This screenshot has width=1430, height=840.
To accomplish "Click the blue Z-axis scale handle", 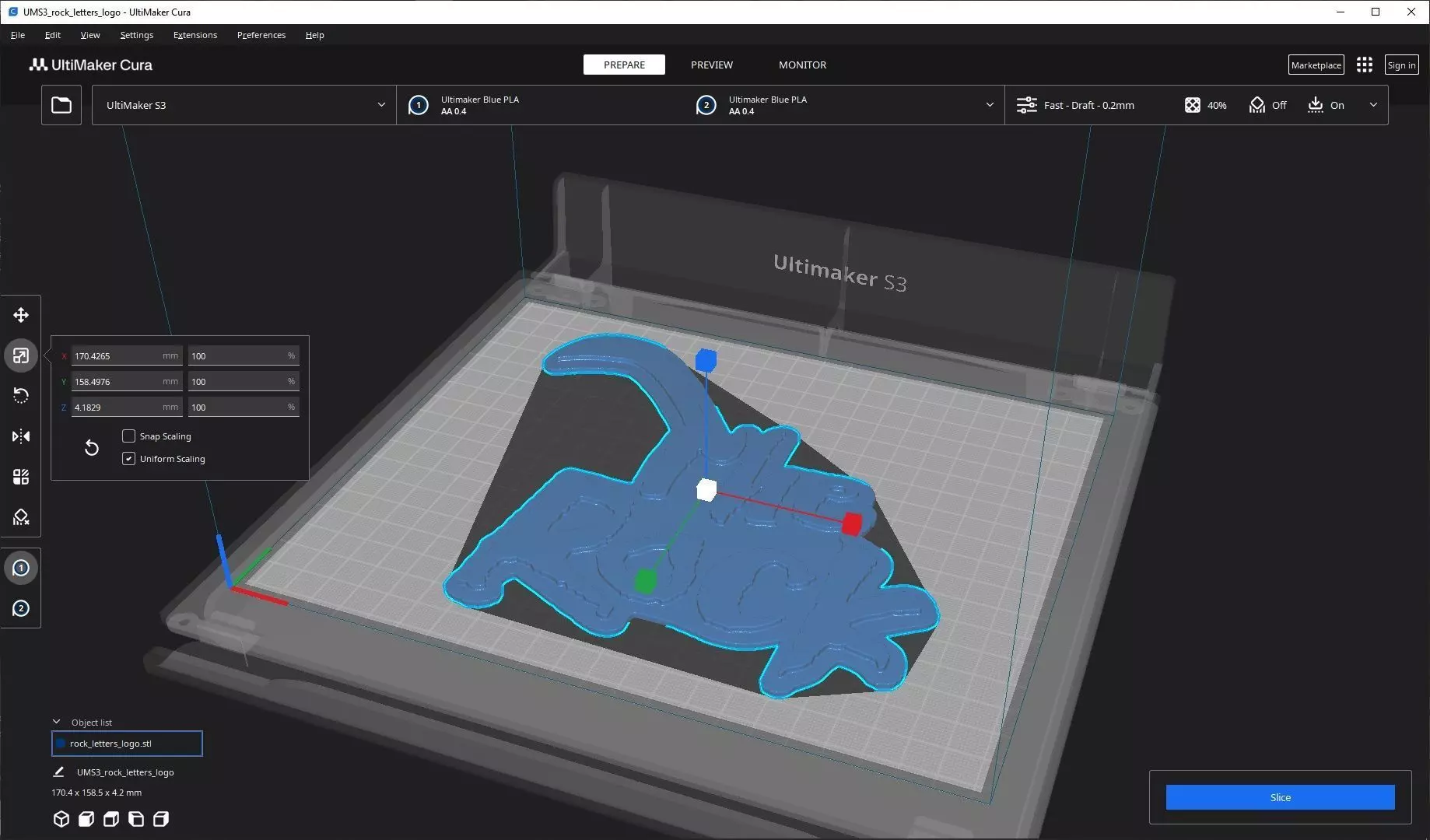I will point(706,360).
